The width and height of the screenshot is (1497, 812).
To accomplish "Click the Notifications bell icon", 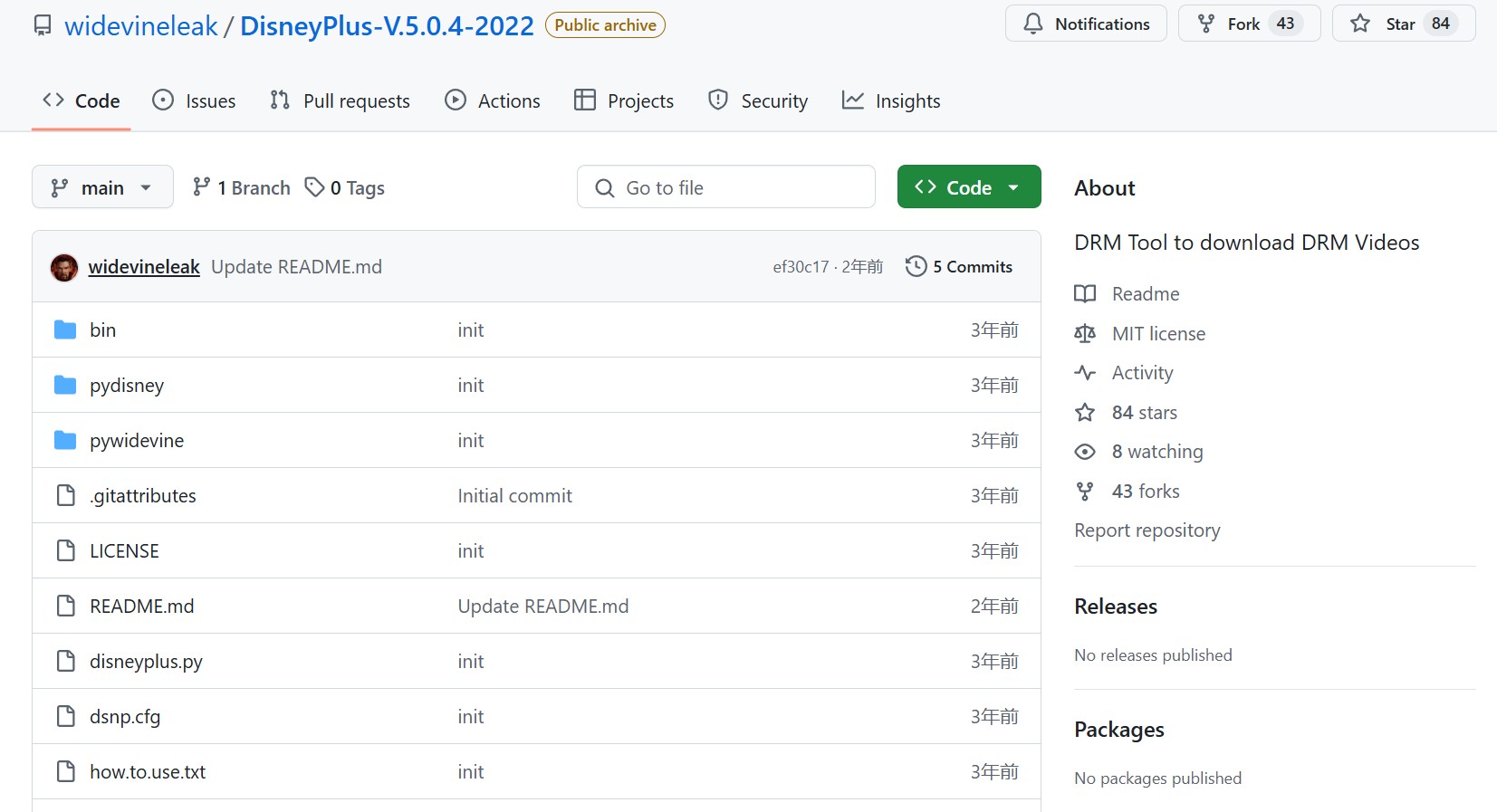I will coord(1033,24).
